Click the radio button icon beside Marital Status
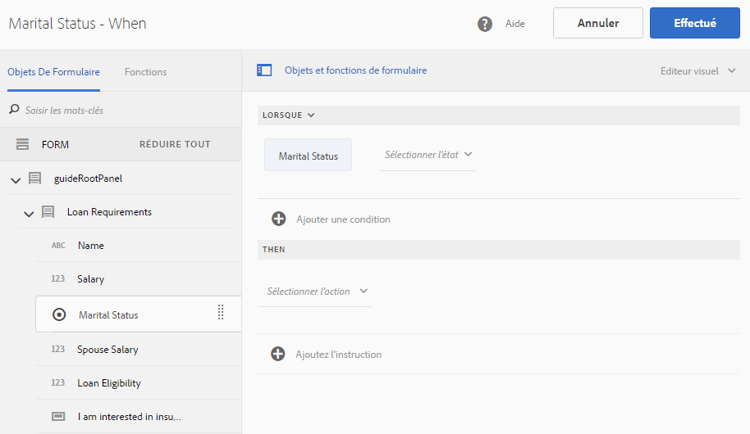This screenshot has width=750, height=434. point(59,314)
